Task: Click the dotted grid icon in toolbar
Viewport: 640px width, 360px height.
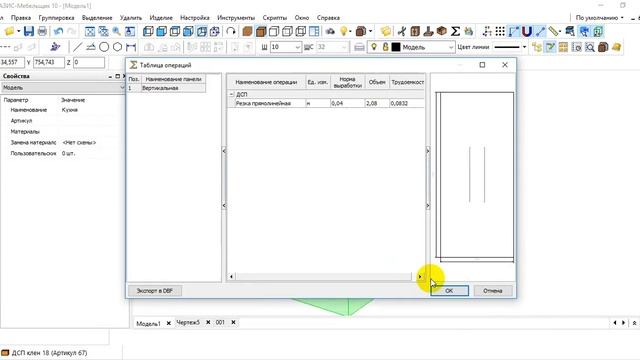Action: coord(500,31)
